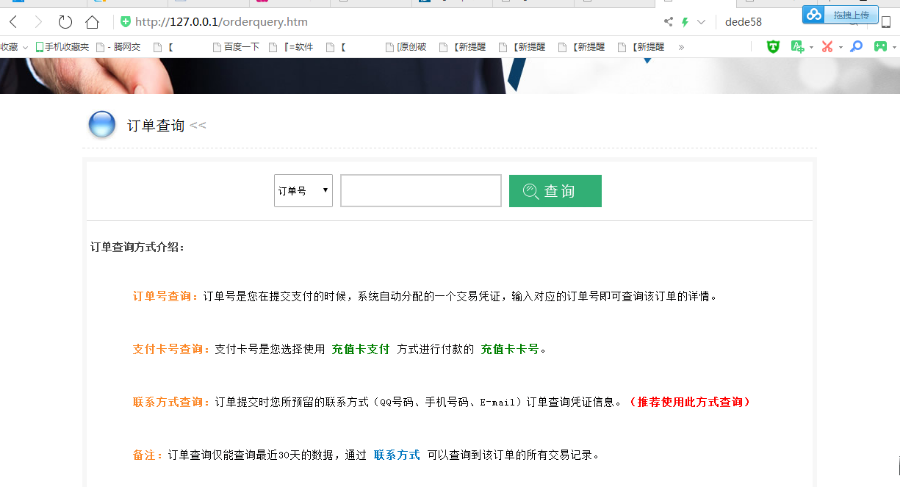Viewport: 900px width, 487px height.
Task: Click the 订单查询 page heading
Action: (x=156, y=126)
